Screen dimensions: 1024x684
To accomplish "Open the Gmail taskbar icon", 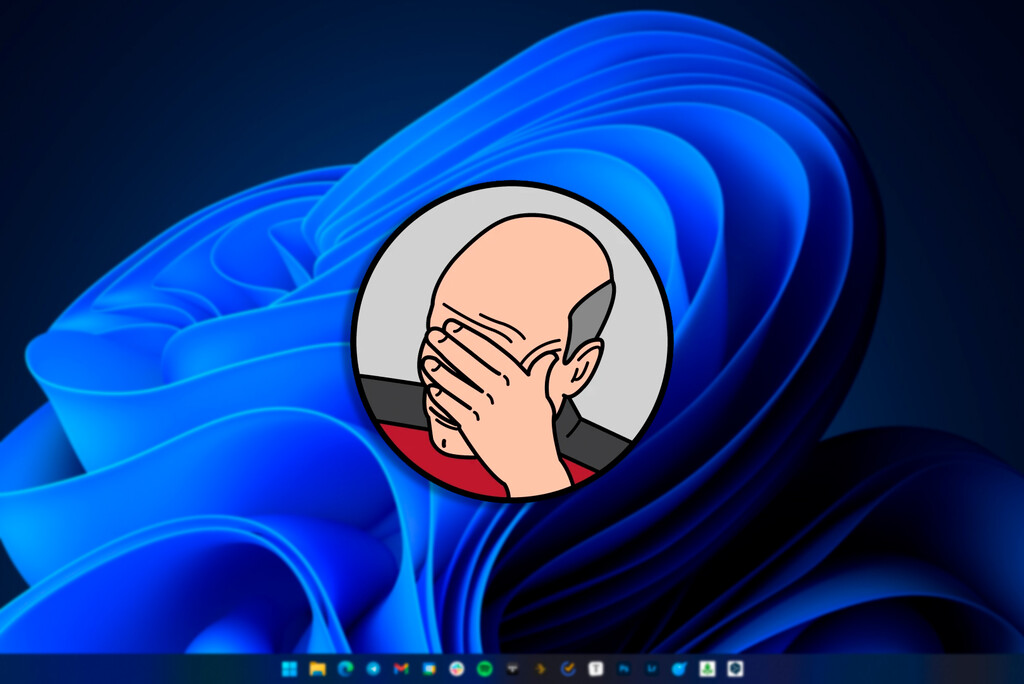I will 401,669.
